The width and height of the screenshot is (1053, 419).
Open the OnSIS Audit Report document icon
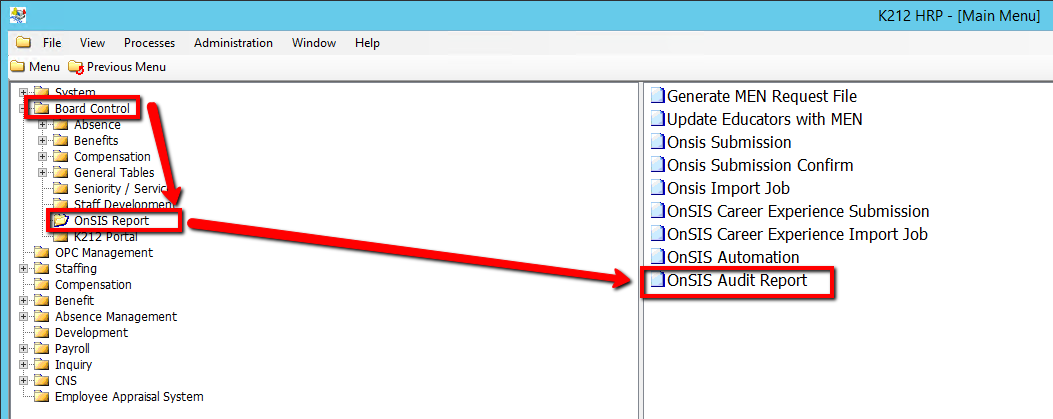[657, 282]
